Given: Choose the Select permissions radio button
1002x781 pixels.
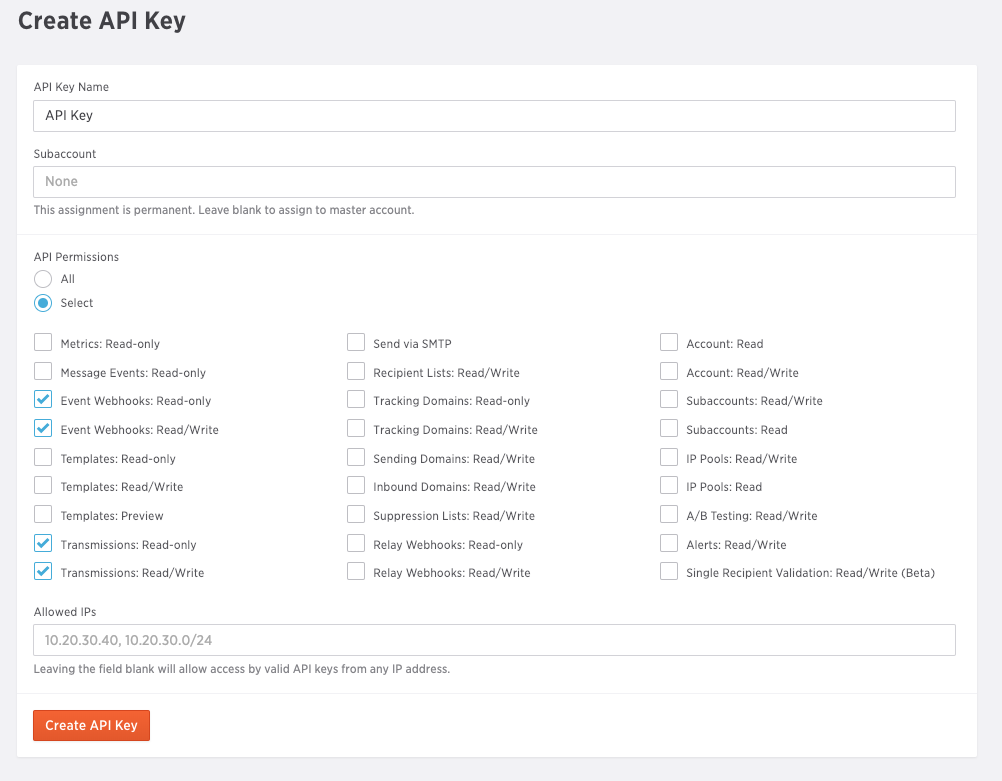Looking at the screenshot, I should [x=43, y=303].
